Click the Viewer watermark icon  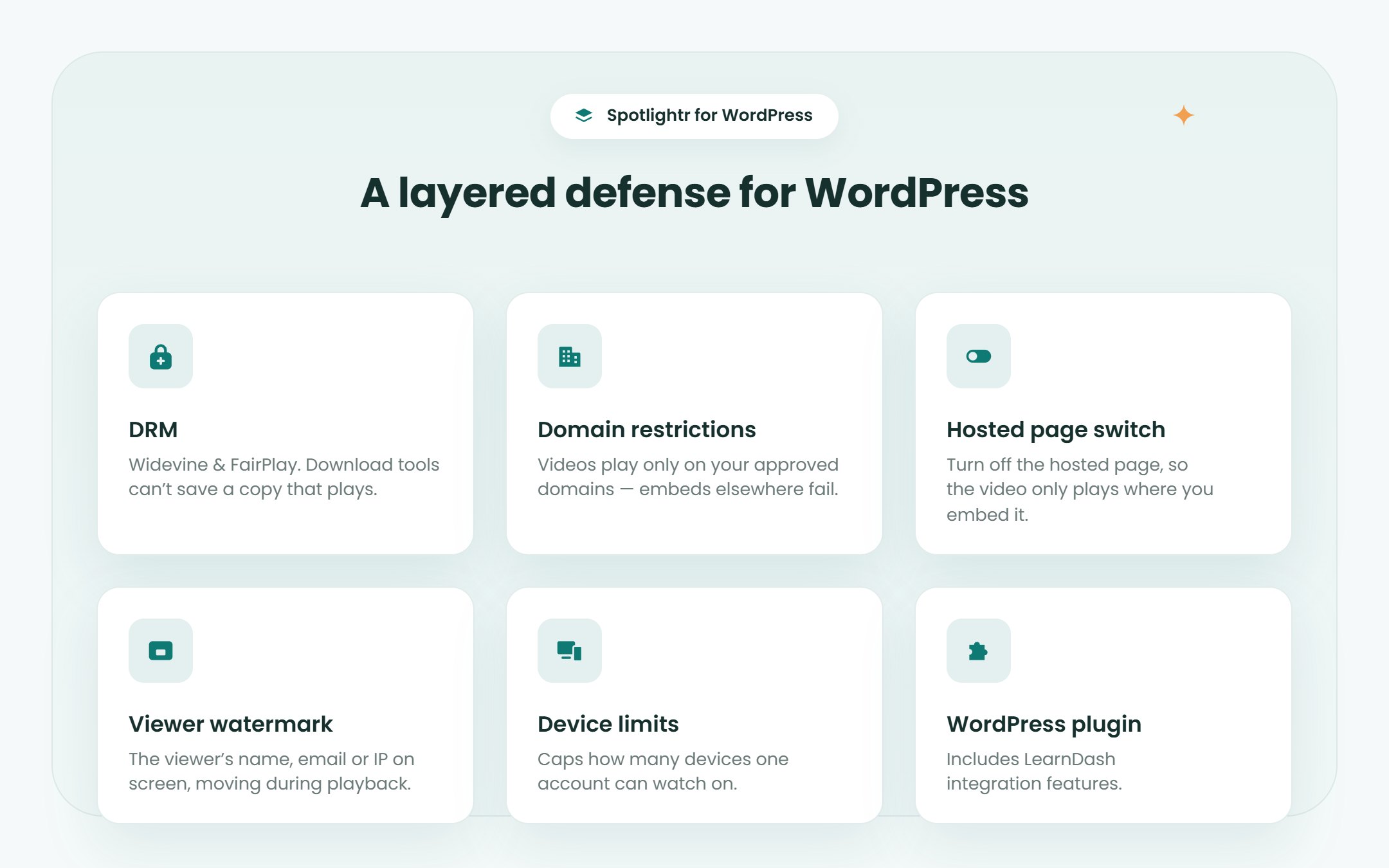click(x=161, y=651)
